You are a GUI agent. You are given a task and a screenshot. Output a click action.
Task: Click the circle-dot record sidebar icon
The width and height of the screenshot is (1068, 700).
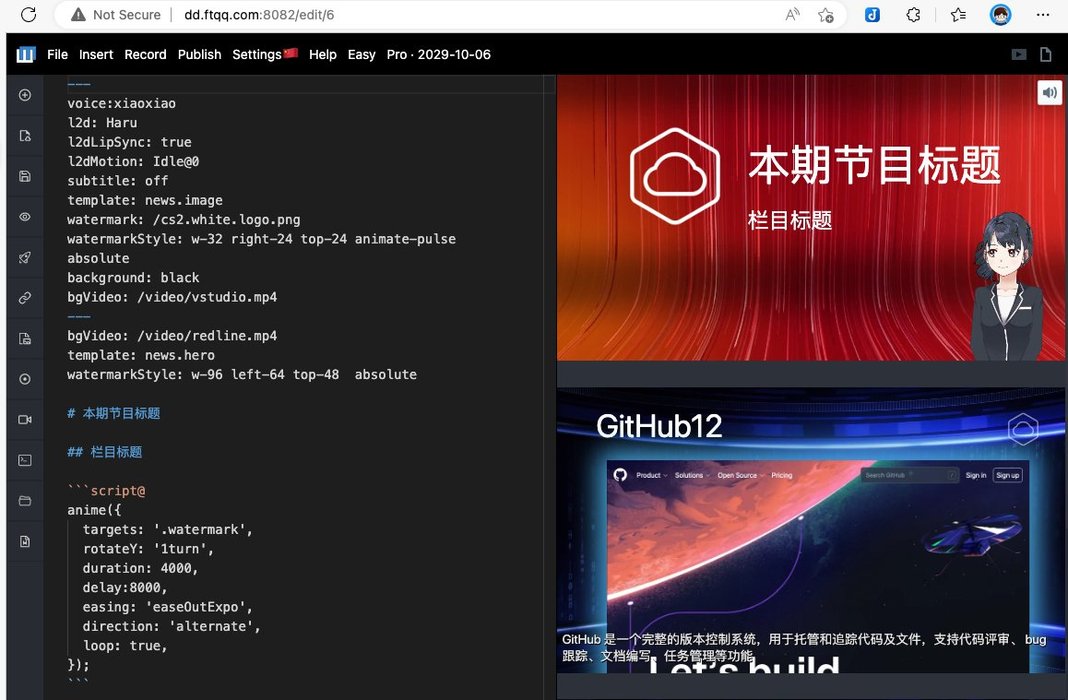click(25, 379)
